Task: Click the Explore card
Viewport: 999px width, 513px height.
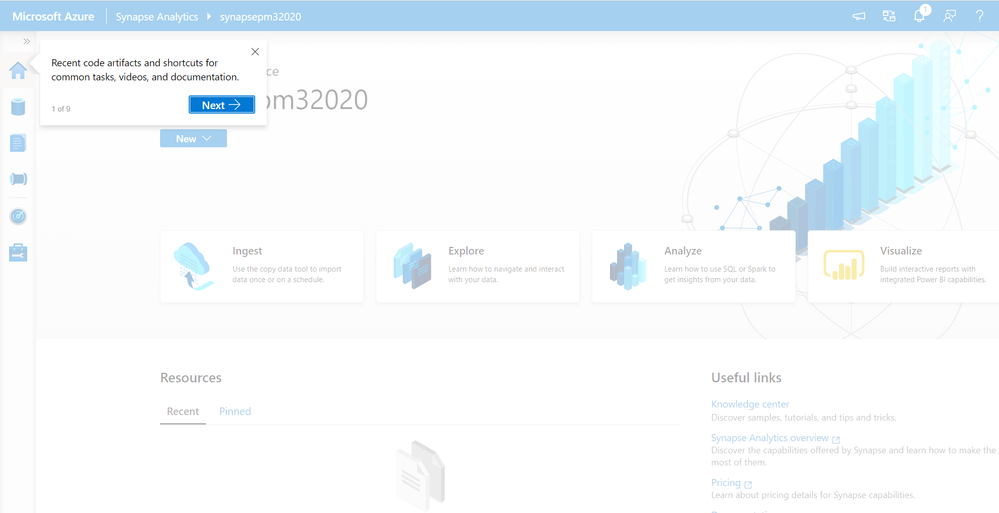Action: [478, 266]
